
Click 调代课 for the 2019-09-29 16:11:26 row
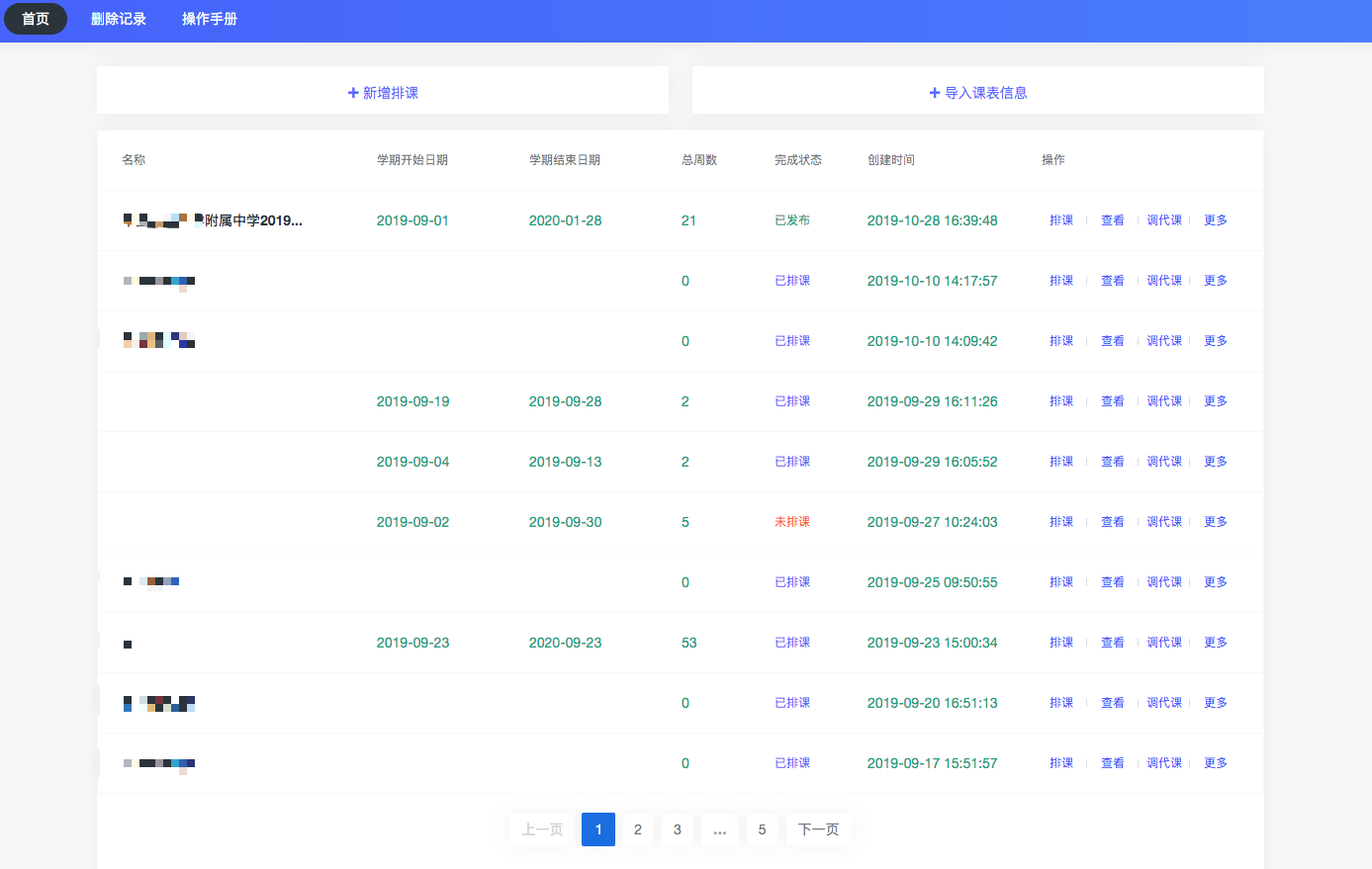(1164, 401)
